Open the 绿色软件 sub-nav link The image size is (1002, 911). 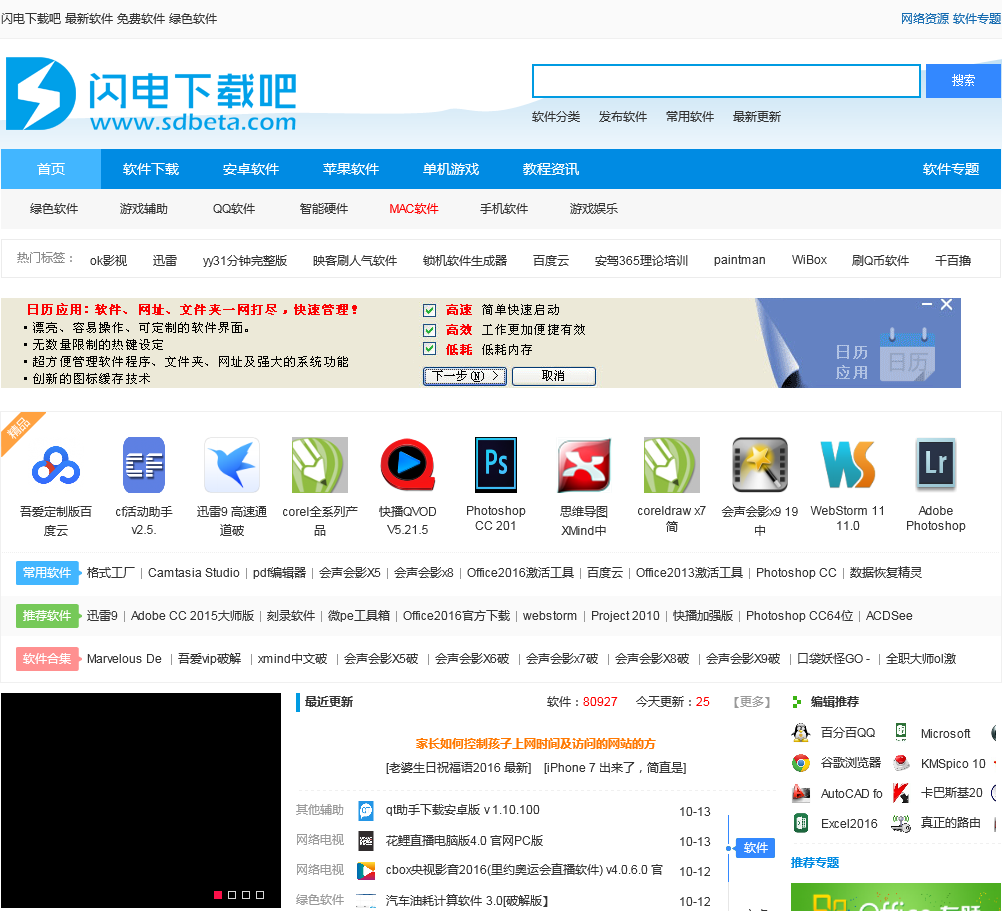tap(54, 209)
